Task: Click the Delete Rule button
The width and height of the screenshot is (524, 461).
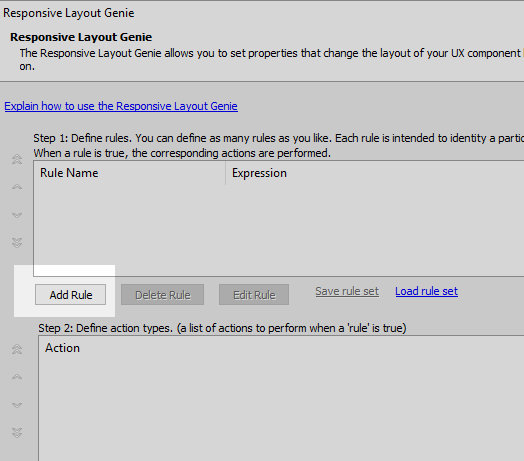Action: [x=162, y=295]
